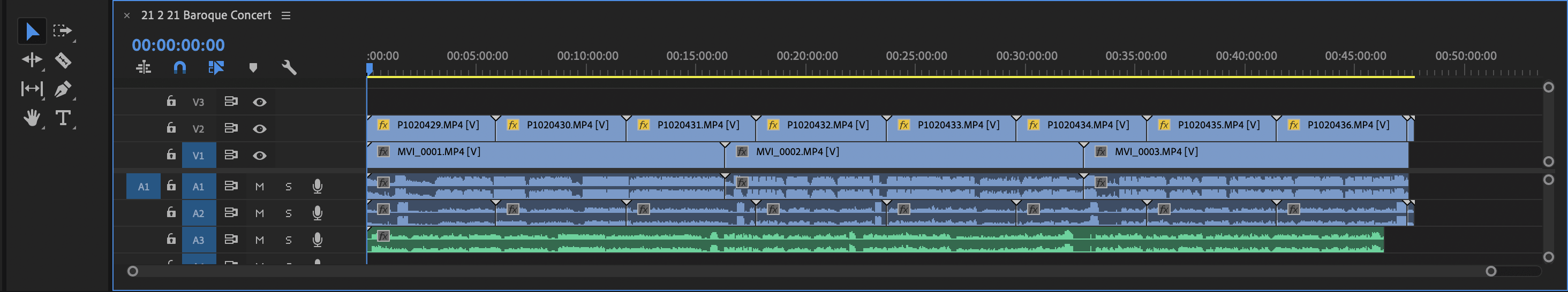Toggle sync lock on A2 track
Screen dimensions: 1568x292
(231, 213)
